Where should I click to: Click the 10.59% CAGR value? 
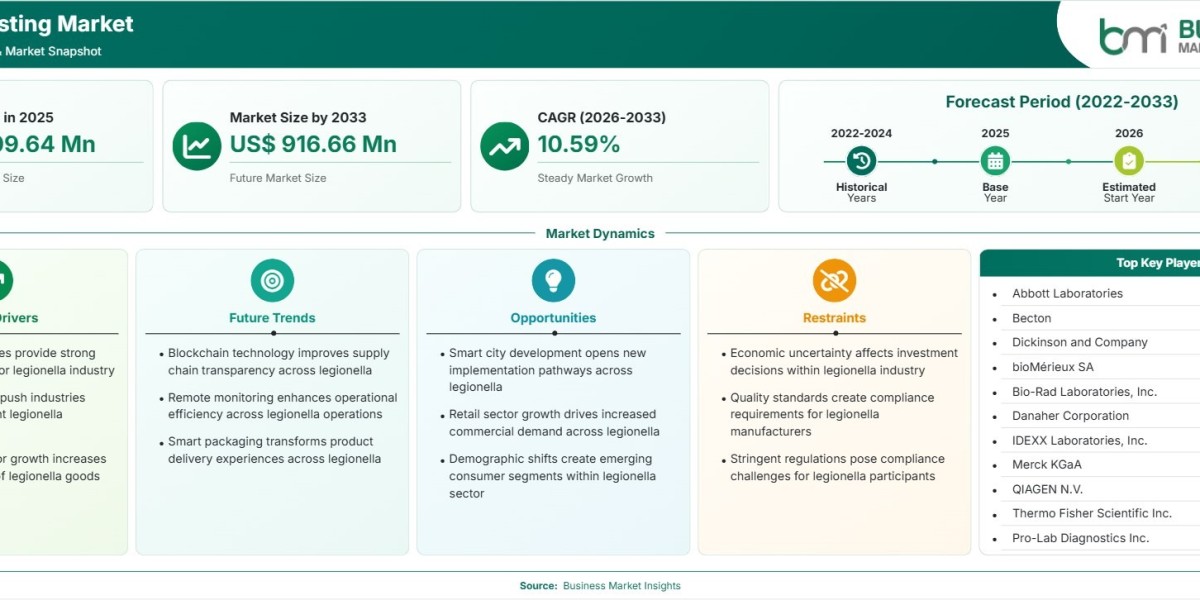pos(579,144)
